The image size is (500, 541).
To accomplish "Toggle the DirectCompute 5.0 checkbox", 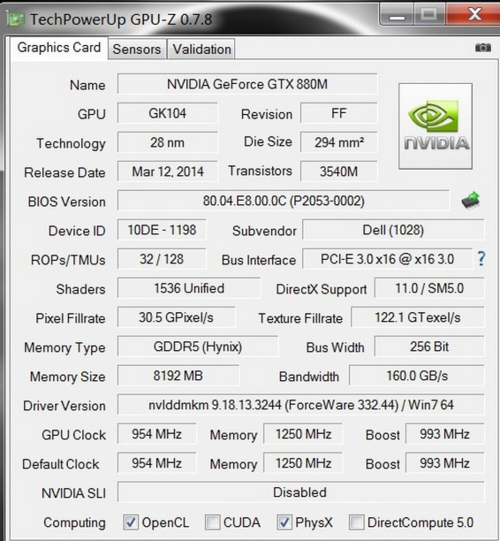I will [356, 522].
